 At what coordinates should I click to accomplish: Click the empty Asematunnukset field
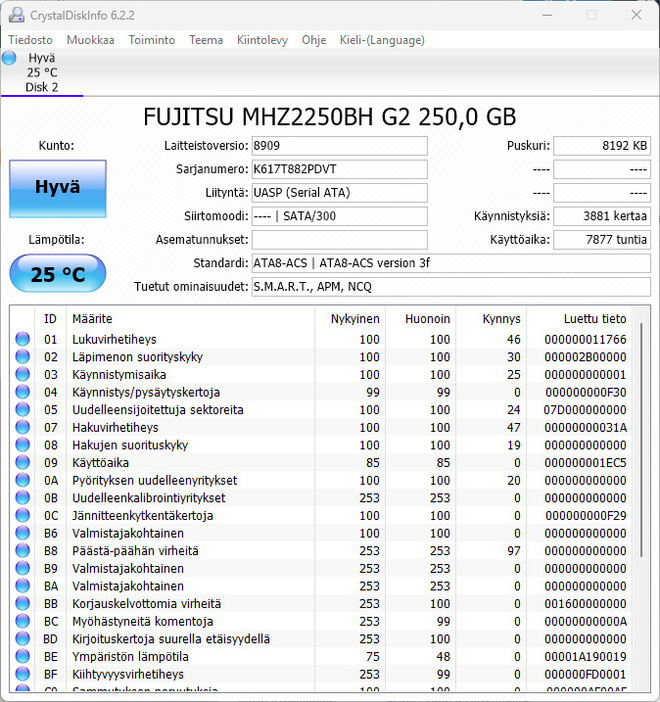pos(339,240)
